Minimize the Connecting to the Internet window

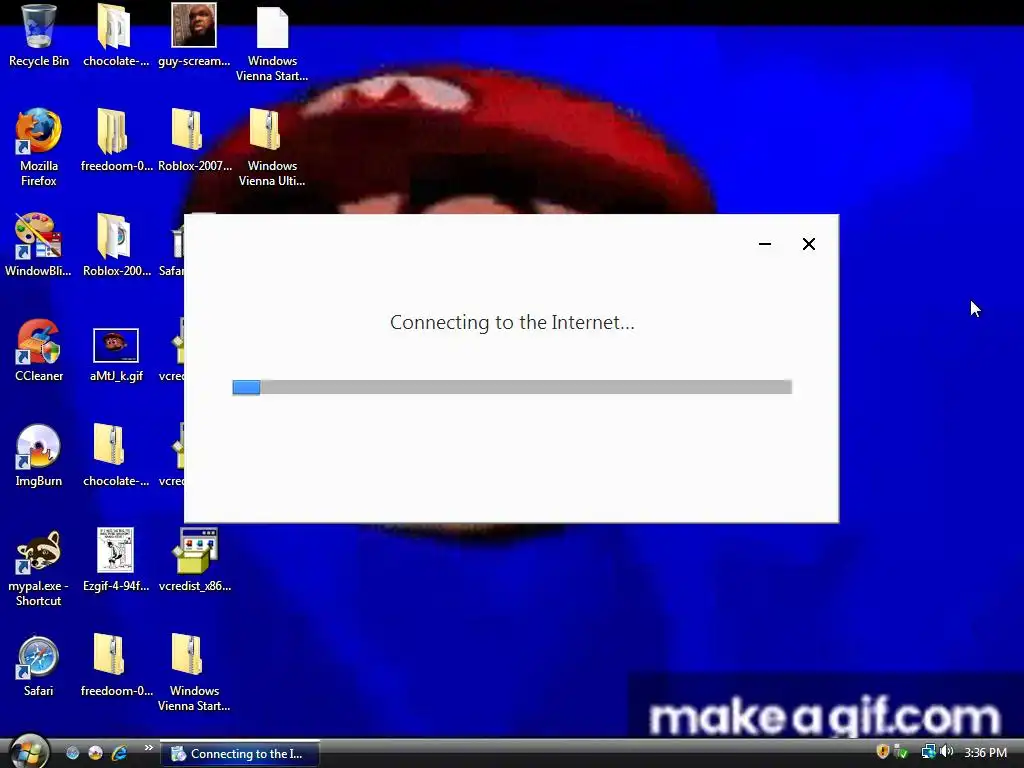(x=765, y=244)
